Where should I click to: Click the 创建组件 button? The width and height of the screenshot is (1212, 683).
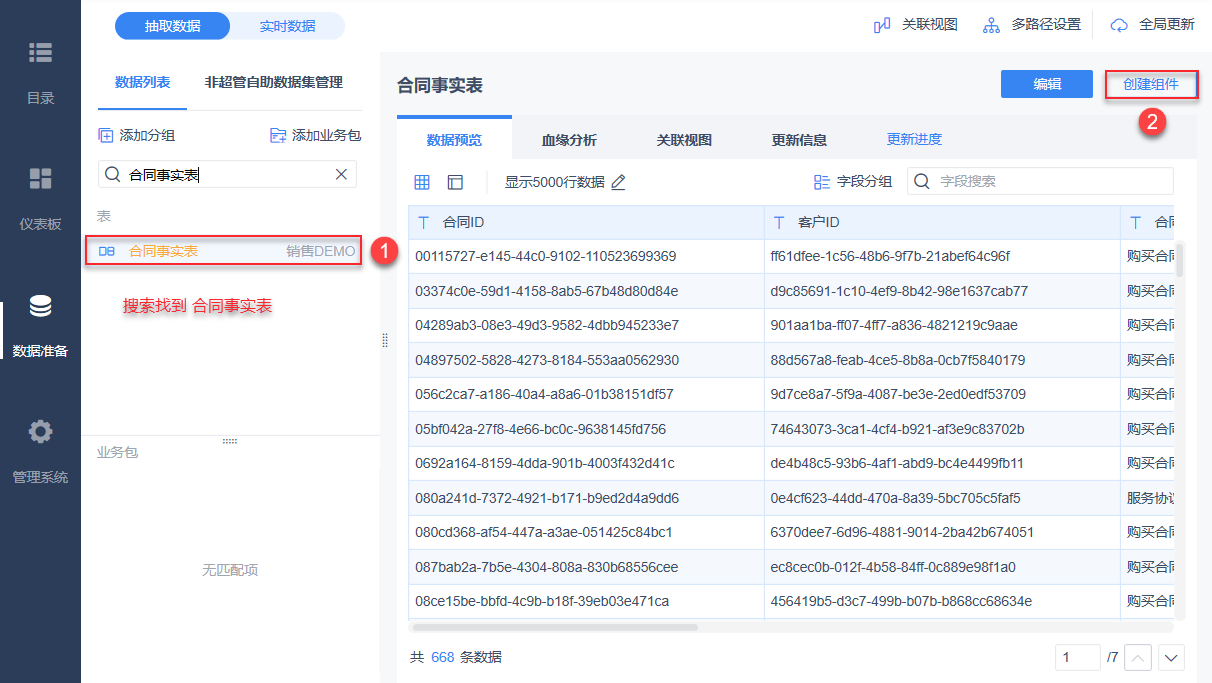click(1152, 84)
